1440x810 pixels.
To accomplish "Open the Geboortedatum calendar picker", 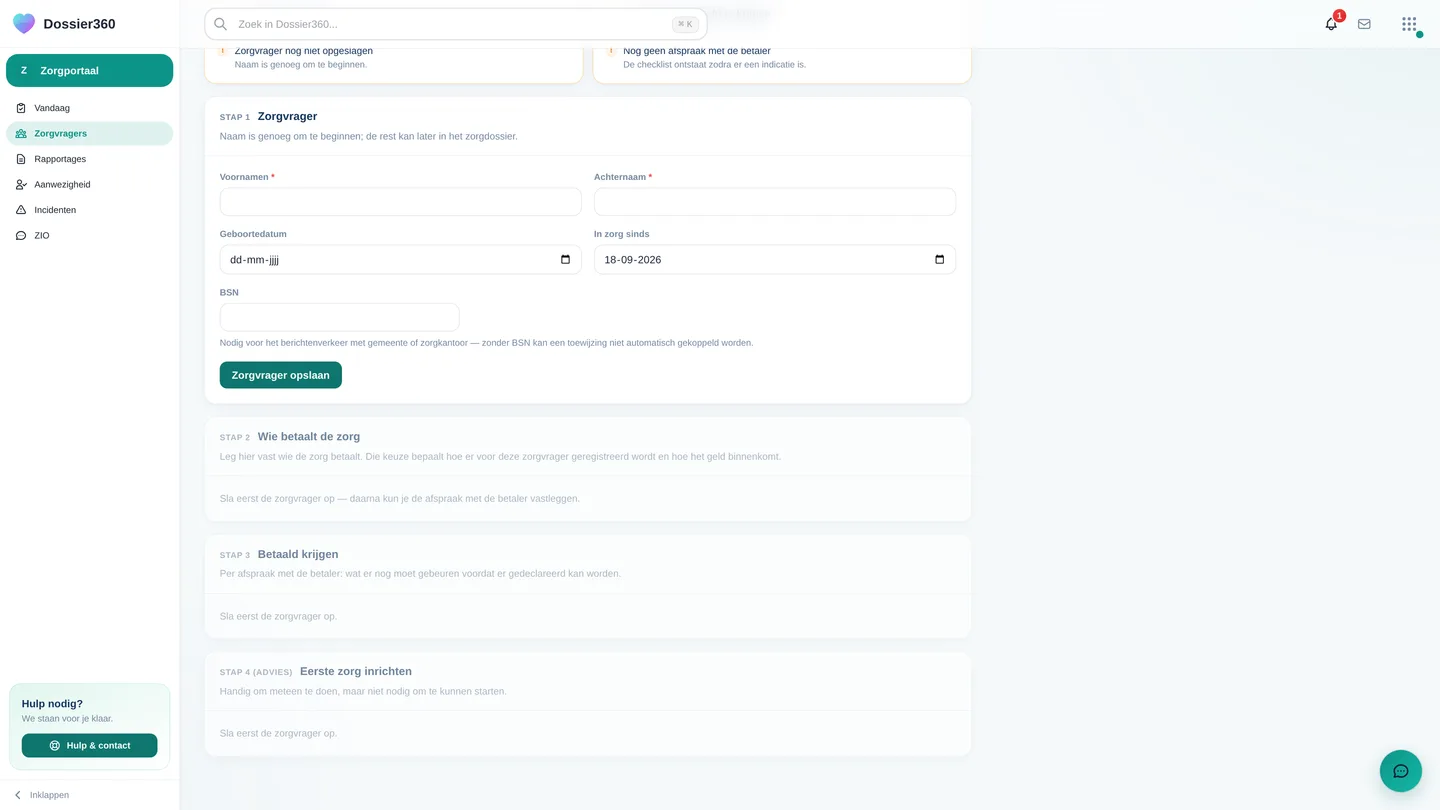I will (565, 260).
